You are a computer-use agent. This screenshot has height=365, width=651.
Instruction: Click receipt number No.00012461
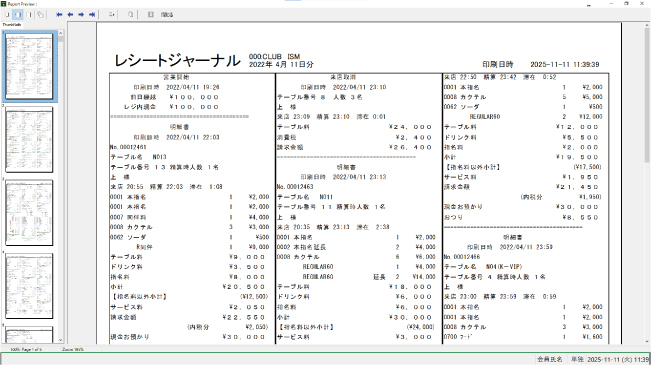click(128, 147)
